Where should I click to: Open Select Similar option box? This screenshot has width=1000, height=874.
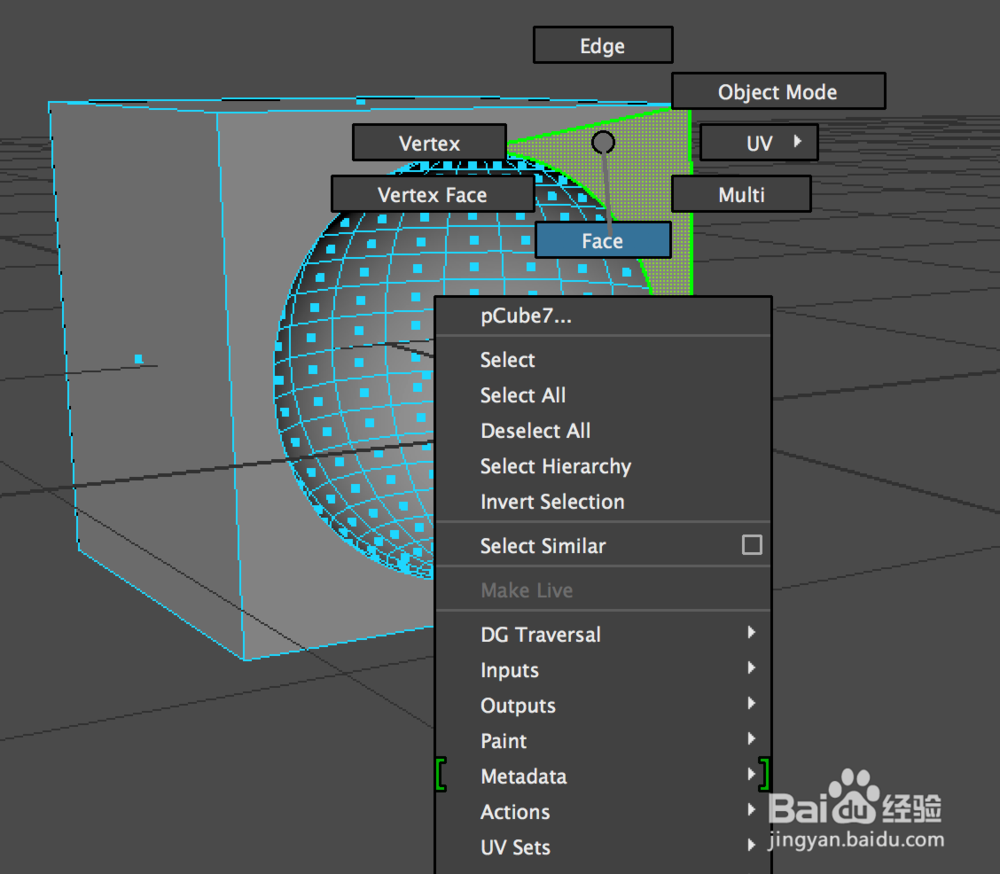coord(752,545)
